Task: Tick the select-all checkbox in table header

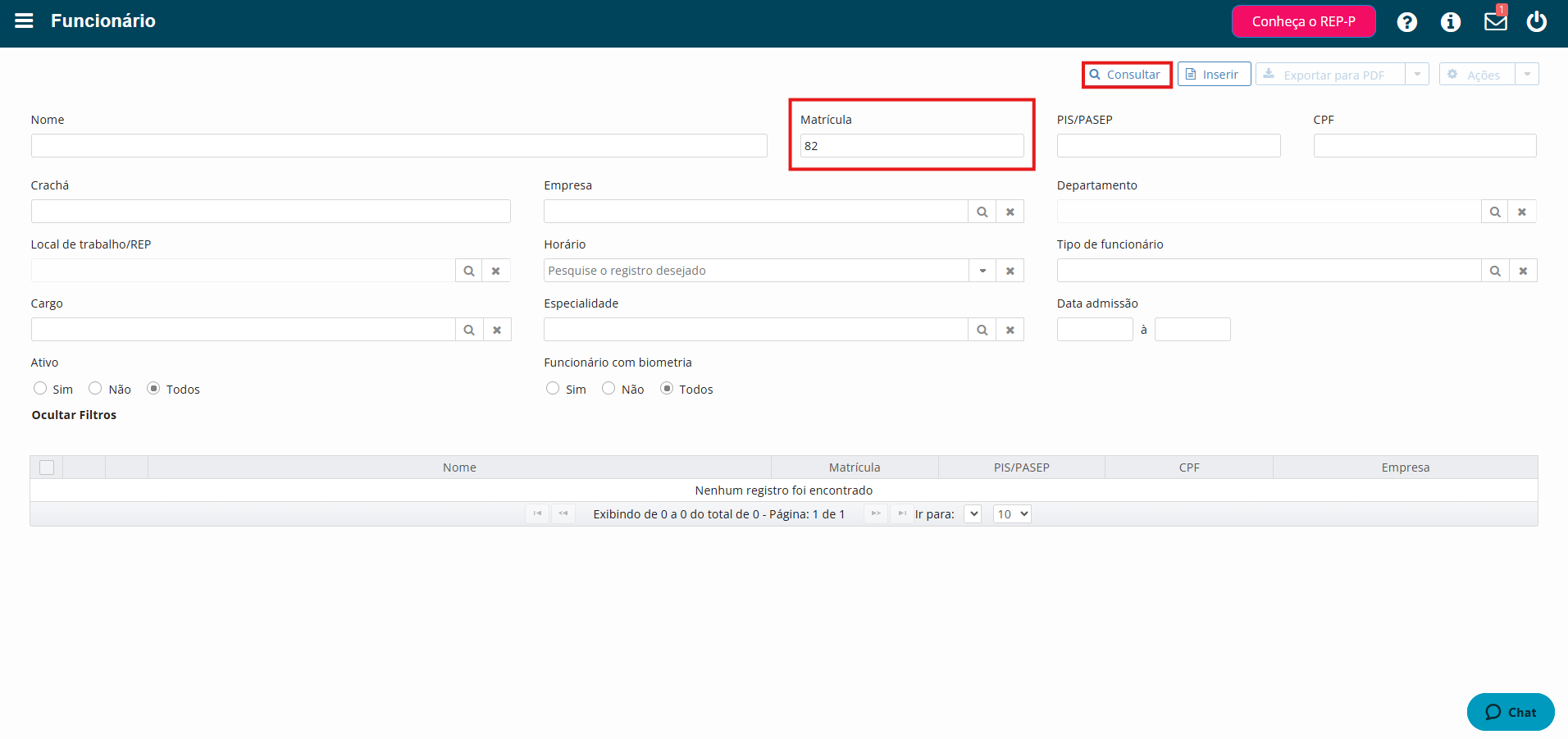Action: [x=47, y=468]
